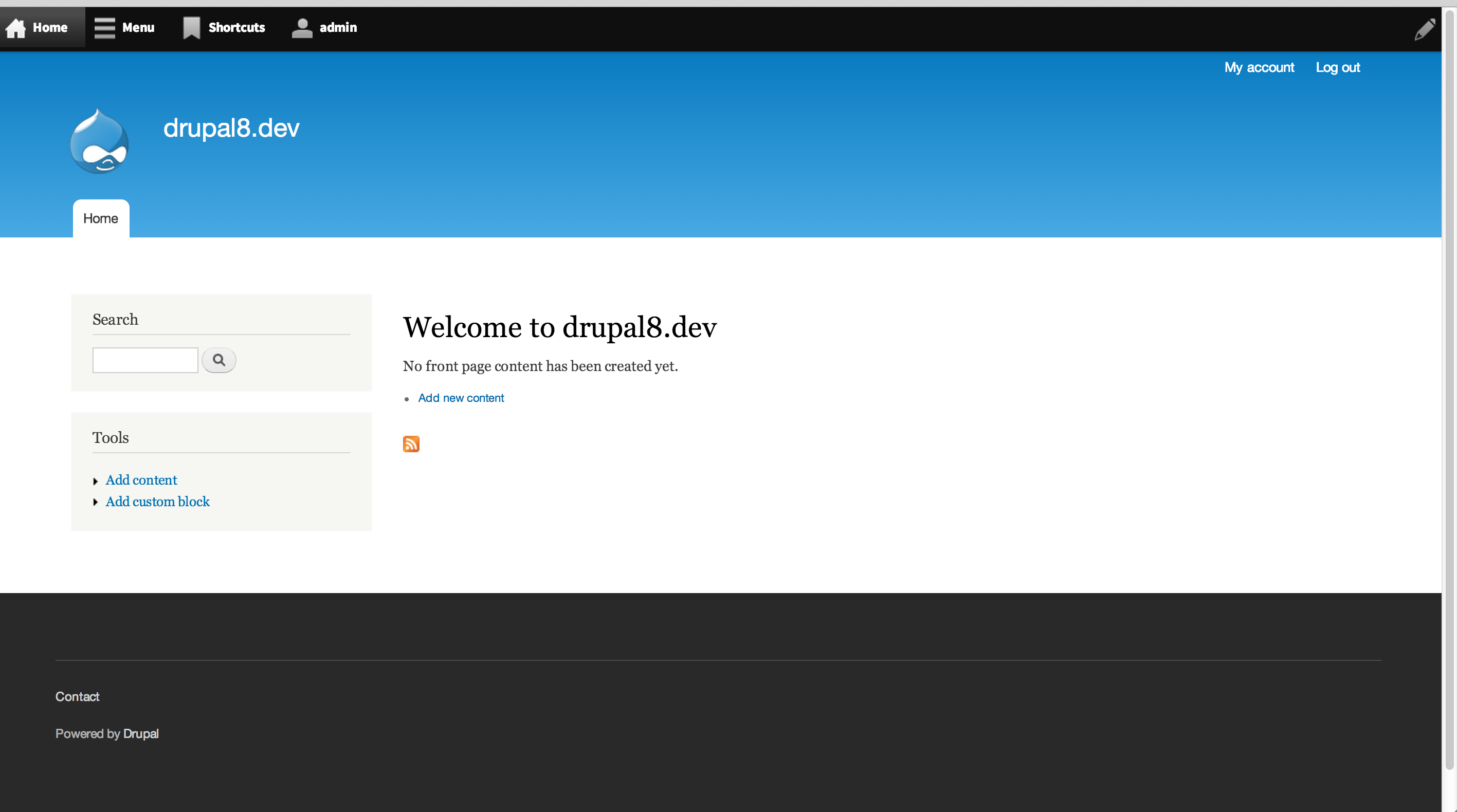Image resolution: width=1457 pixels, height=812 pixels.
Task: Click inside the search text field
Action: tap(145, 360)
